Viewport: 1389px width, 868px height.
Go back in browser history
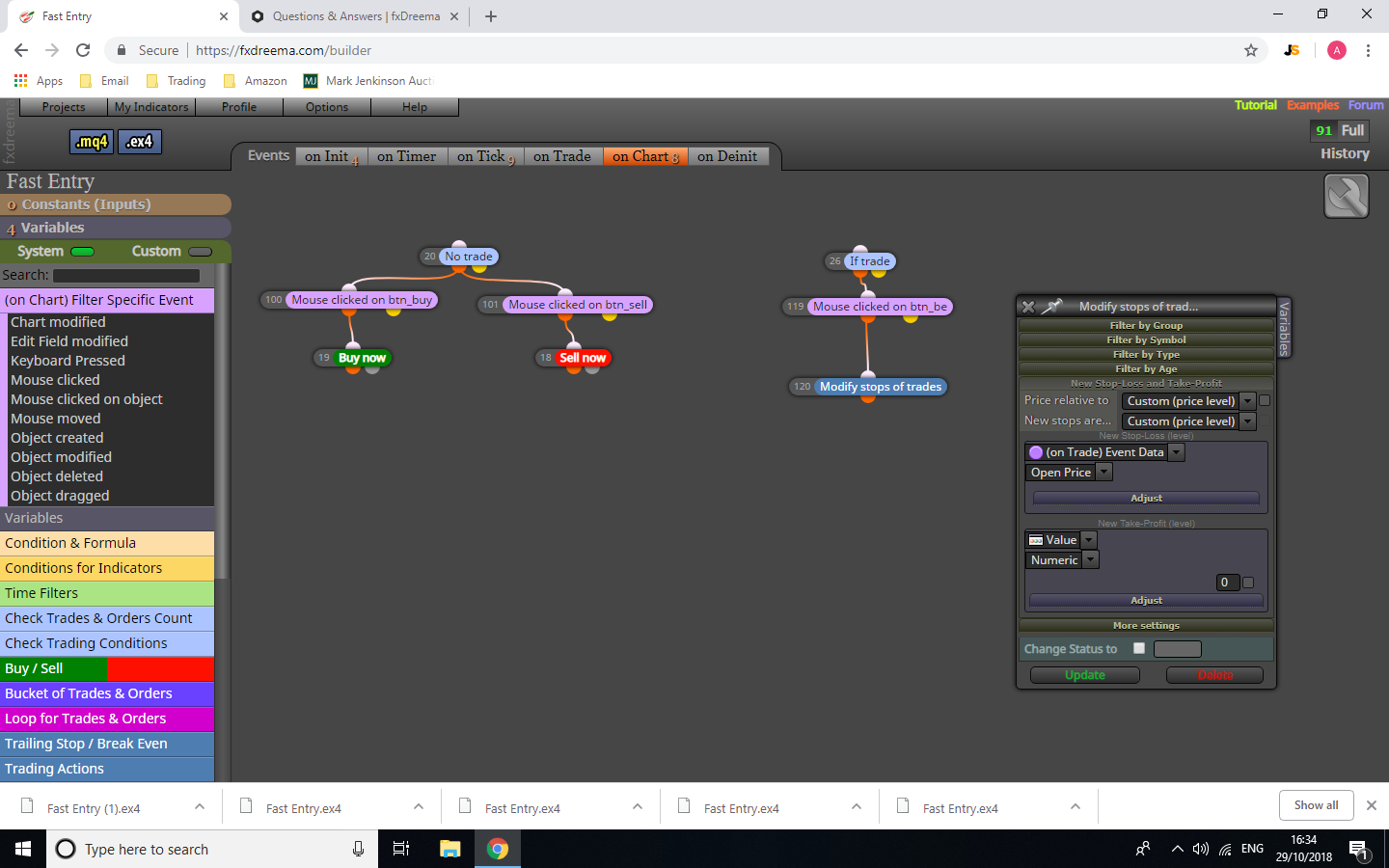pyautogui.click(x=21, y=50)
